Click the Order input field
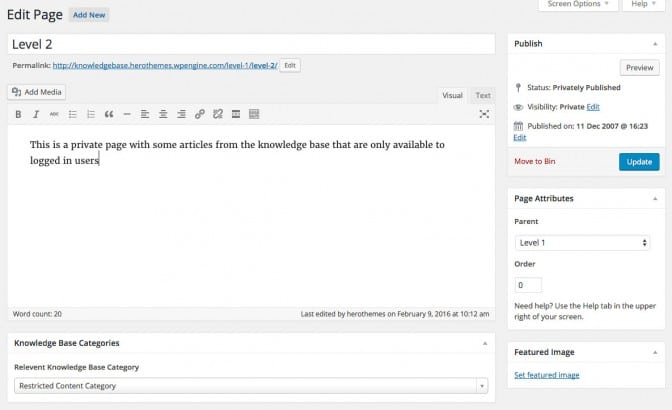This screenshot has height=410, width=672. [528, 285]
